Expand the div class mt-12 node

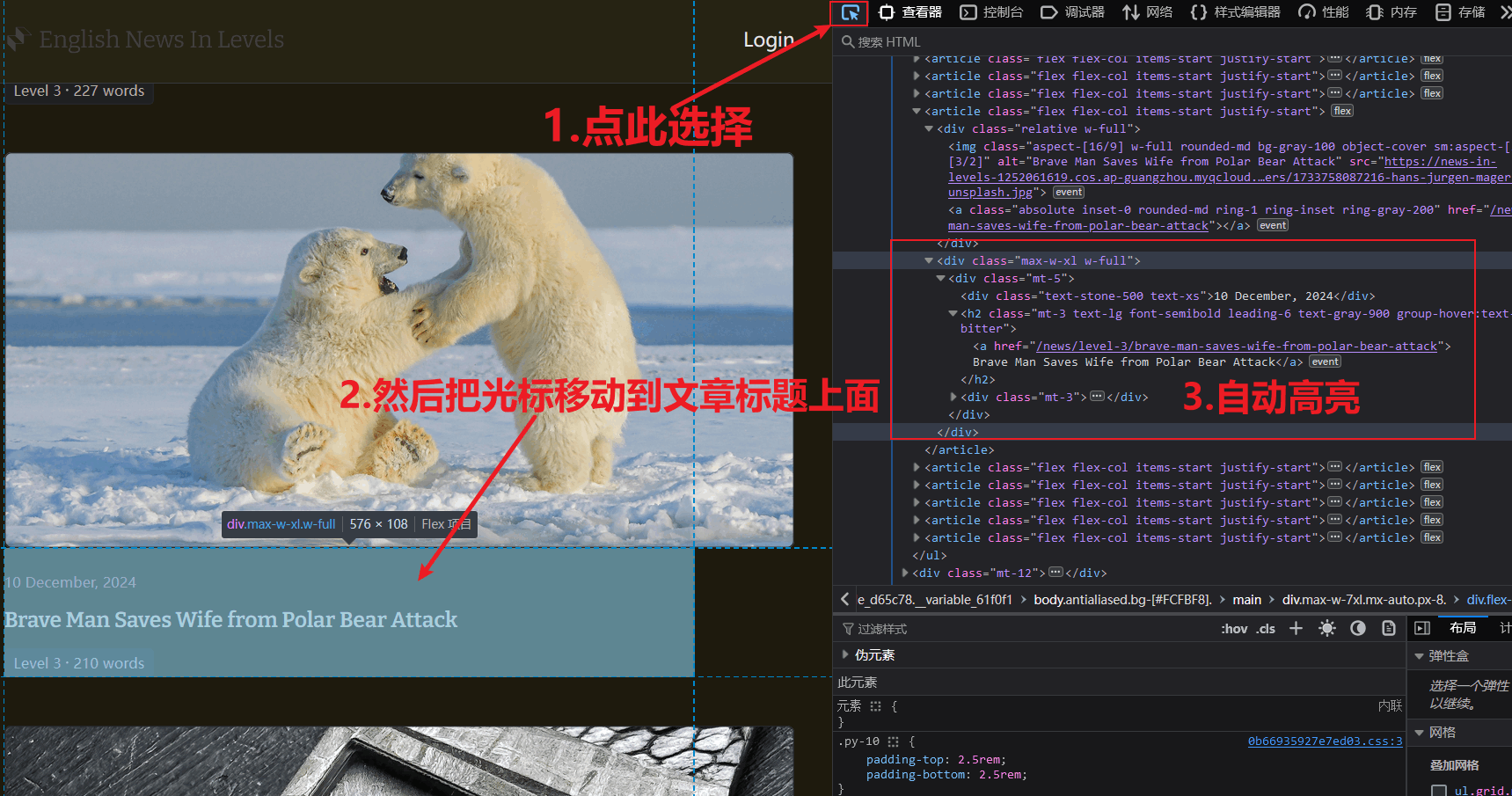pyautogui.click(x=905, y=573)
